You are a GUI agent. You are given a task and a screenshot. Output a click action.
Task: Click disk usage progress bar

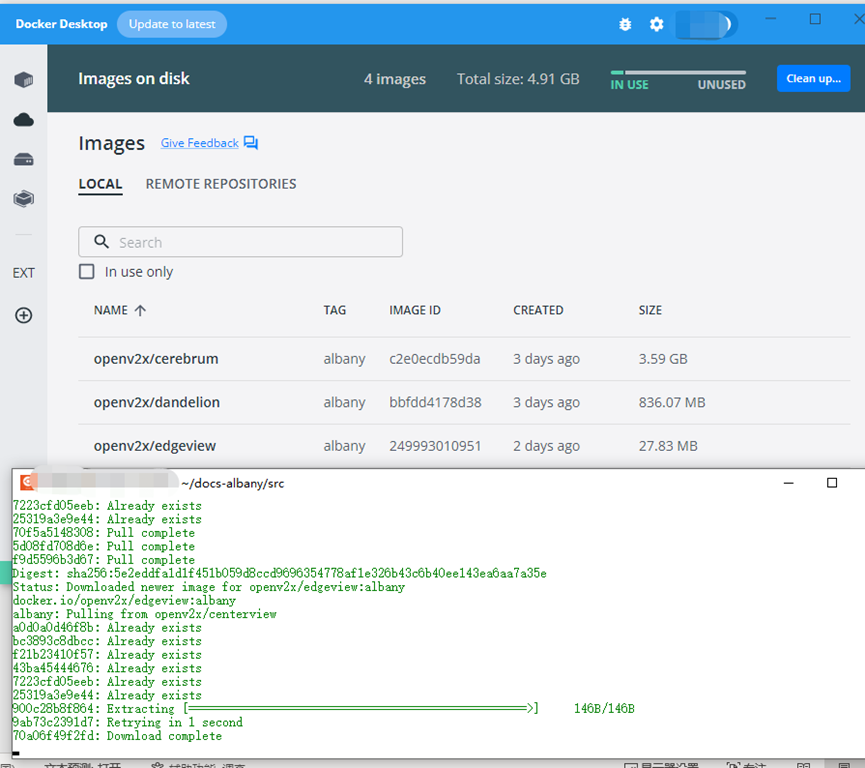coord(678,72)
